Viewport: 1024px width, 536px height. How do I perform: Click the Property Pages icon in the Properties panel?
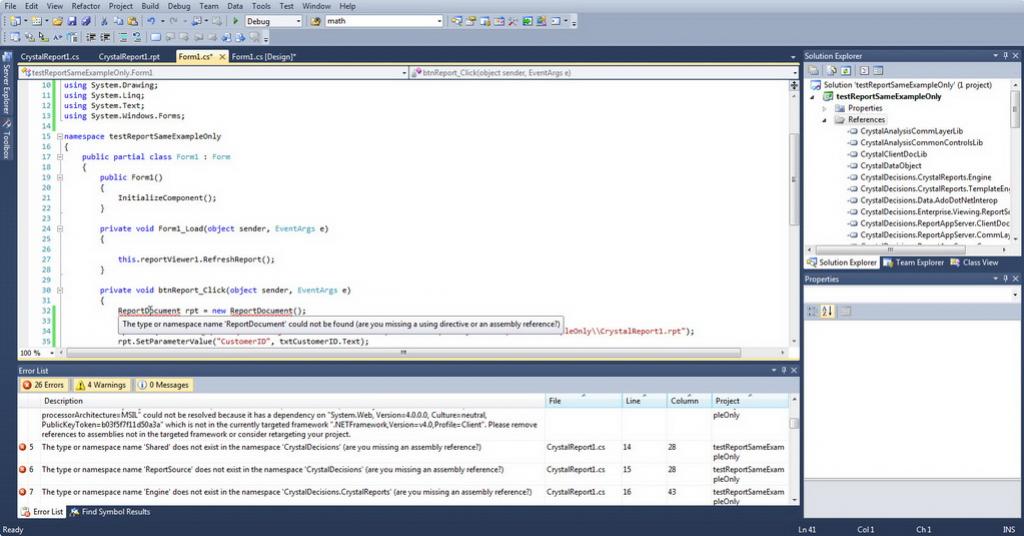[x=844, y=311]
